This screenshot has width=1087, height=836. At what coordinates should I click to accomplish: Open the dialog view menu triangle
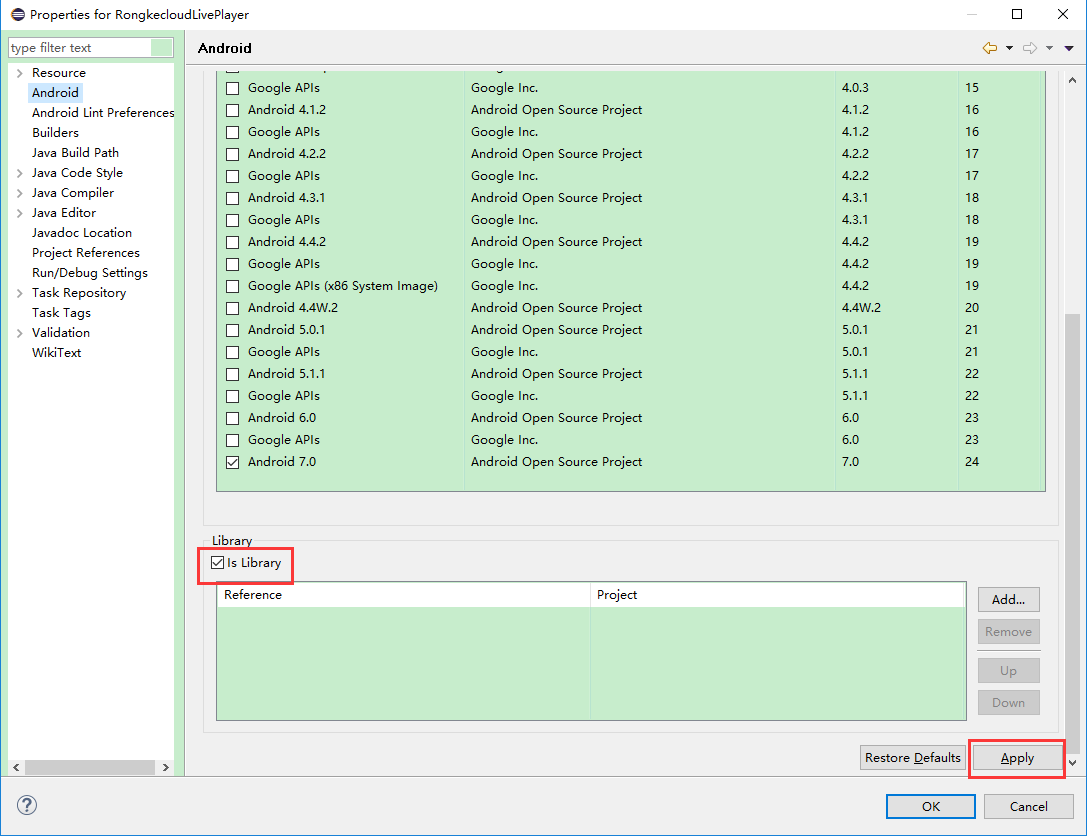(1068, 48)
